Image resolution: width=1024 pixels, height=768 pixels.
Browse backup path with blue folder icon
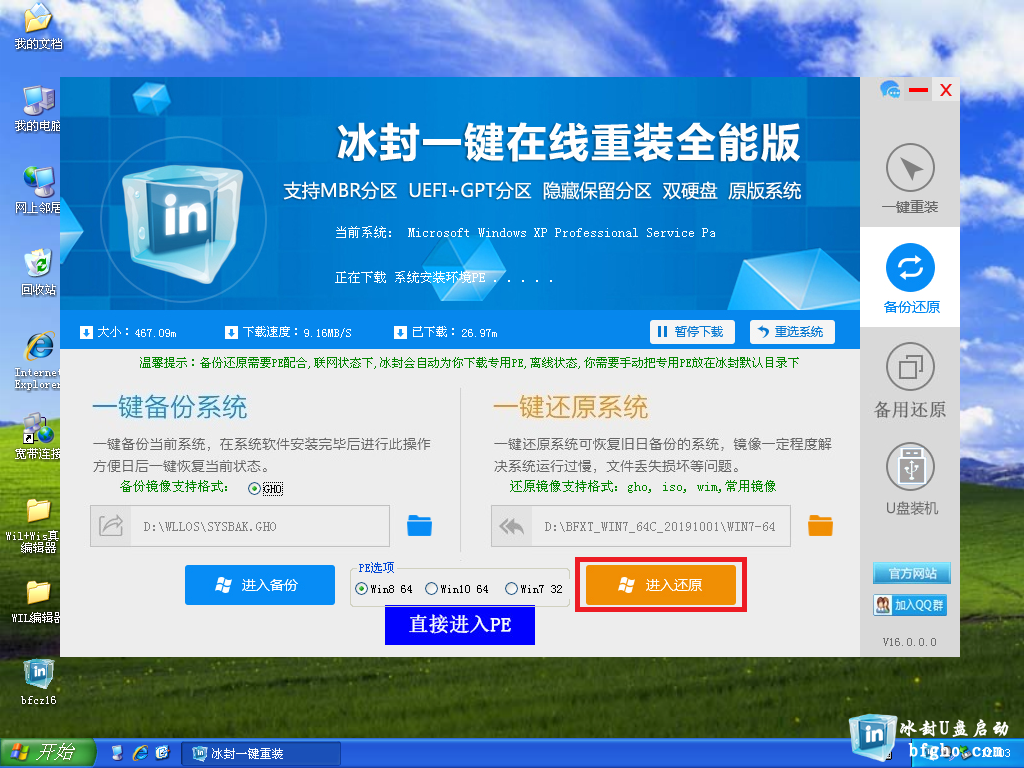coord(419,525)
